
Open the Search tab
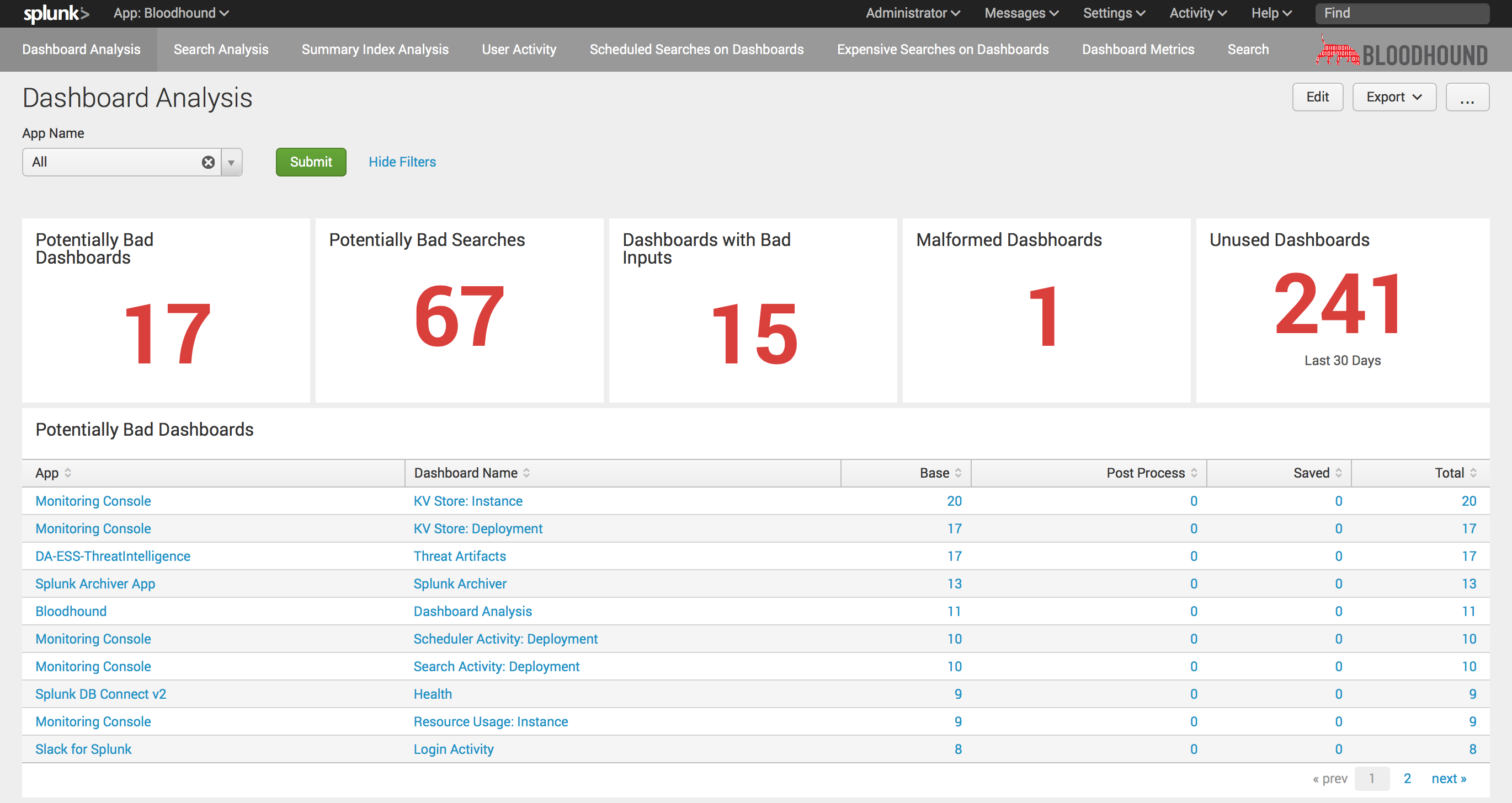[1248, 50]
